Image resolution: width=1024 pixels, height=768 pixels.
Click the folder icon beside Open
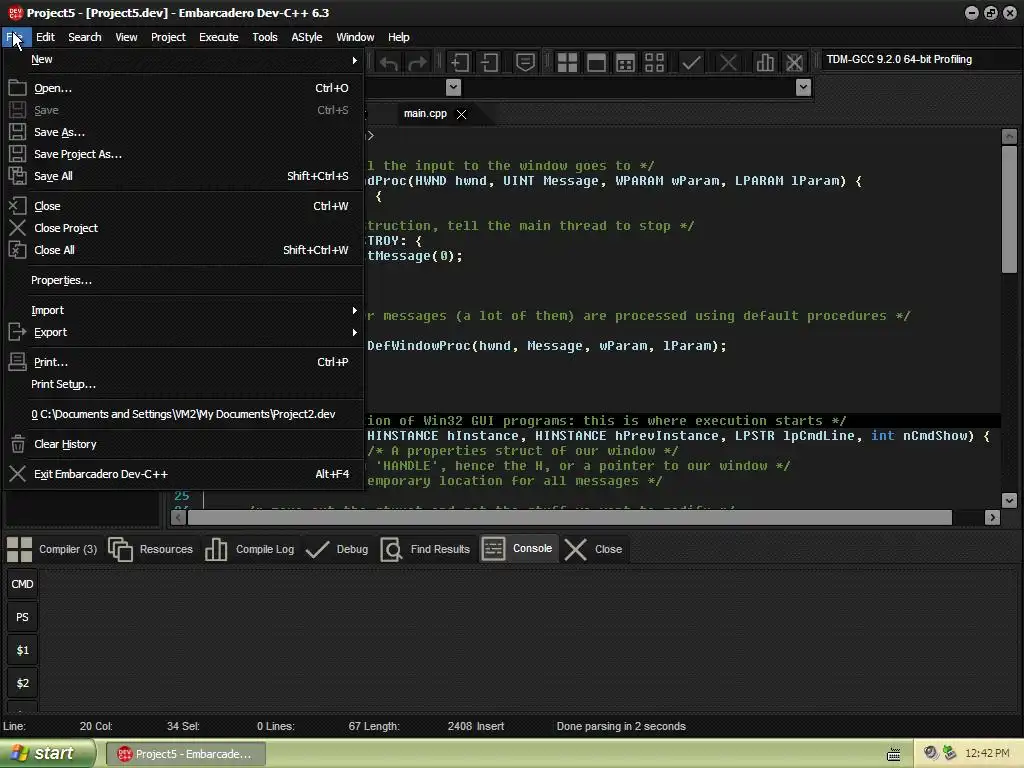[x=18, y=88]
